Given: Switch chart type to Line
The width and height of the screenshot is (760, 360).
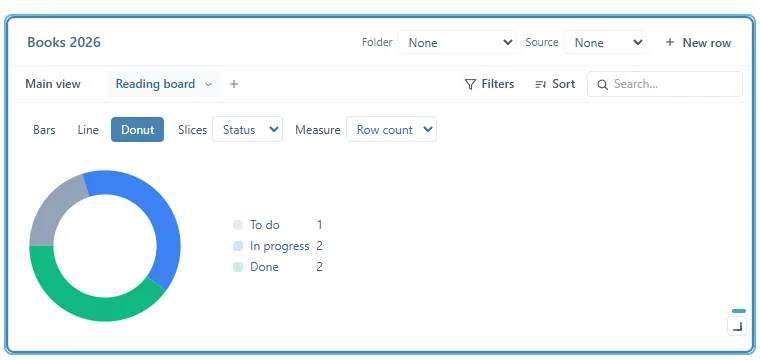Looking at the screenshot, I should [x=88, y=129].
